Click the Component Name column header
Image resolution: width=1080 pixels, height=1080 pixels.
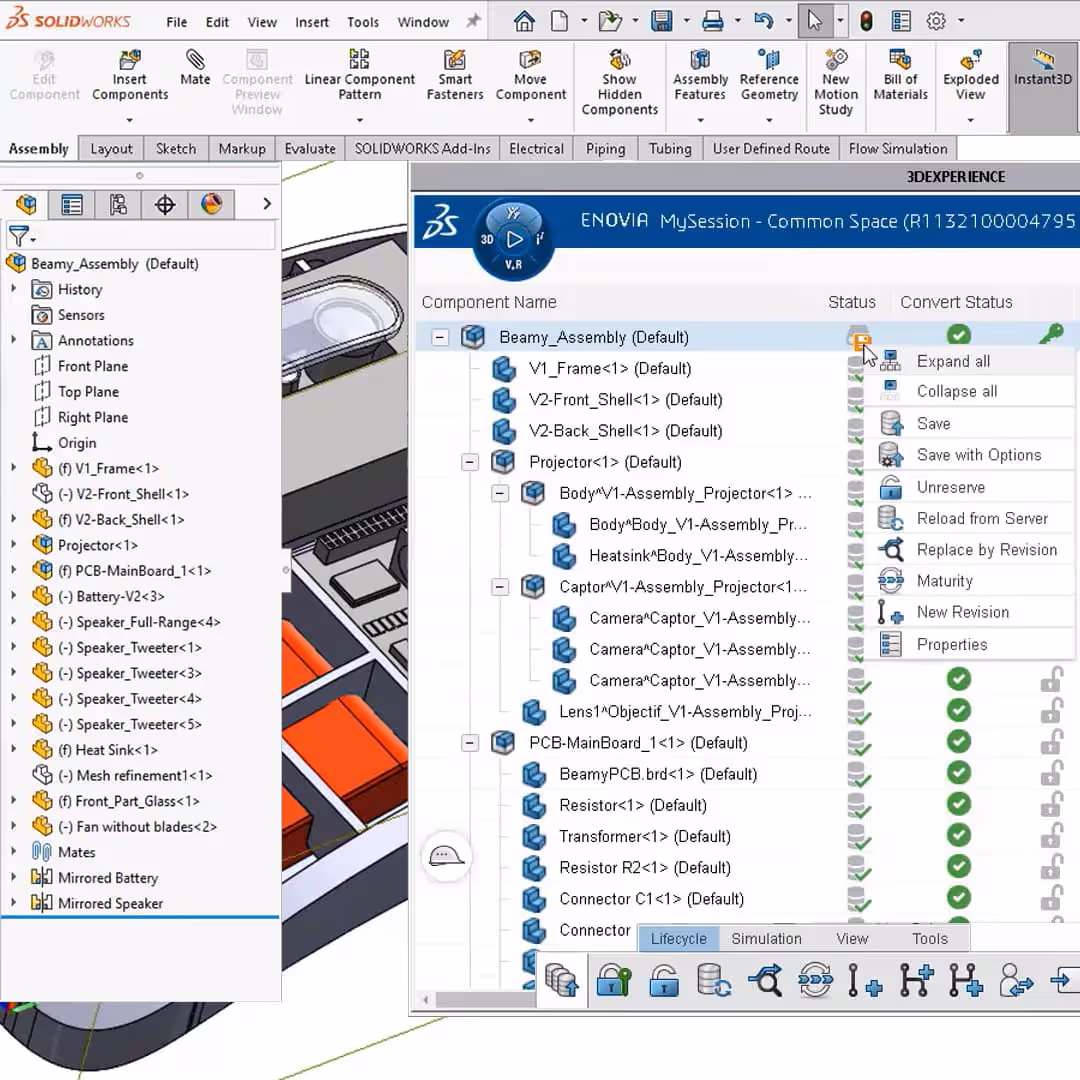point(488,302)
